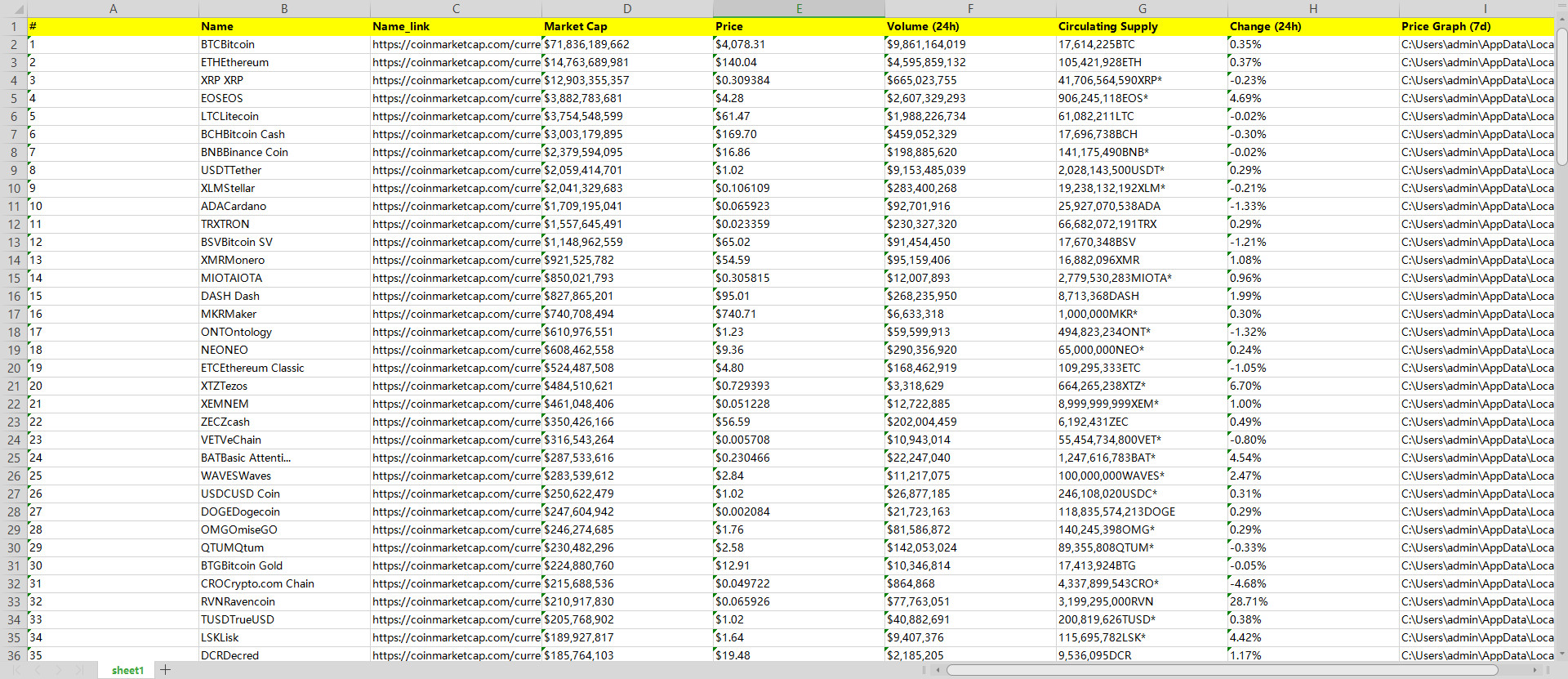Click the BTCBitcoin row Name_link URL cell
Screen dimensions: 1568x679
tap(456, 44)
